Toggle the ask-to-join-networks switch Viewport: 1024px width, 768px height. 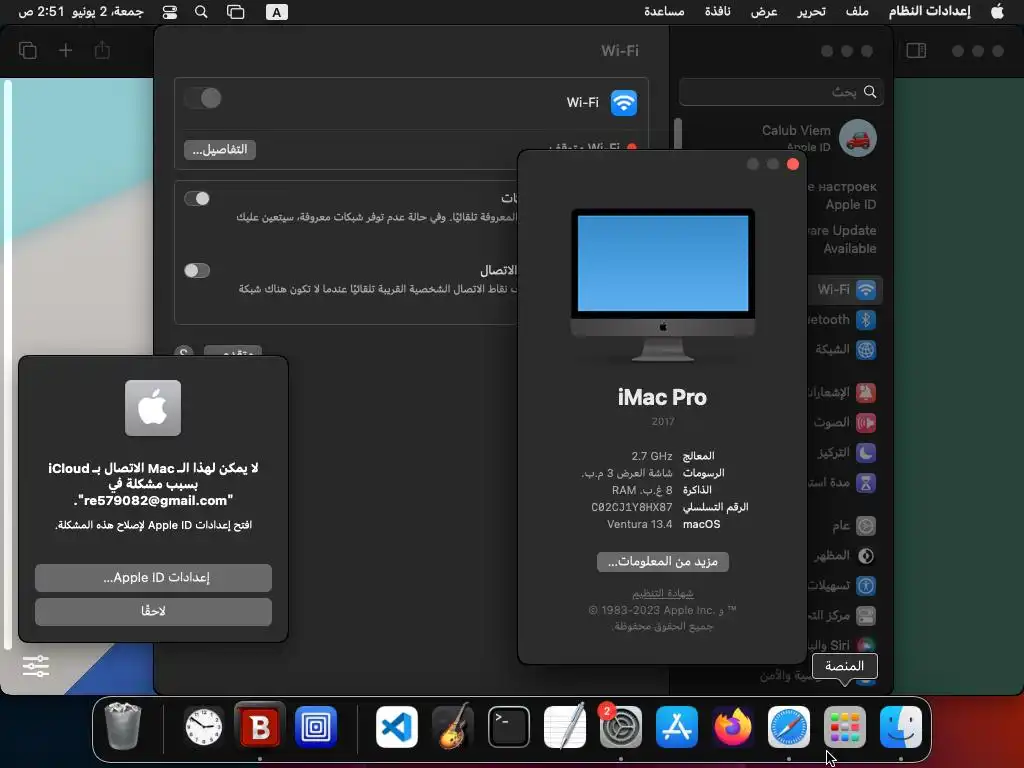(197, 199)
